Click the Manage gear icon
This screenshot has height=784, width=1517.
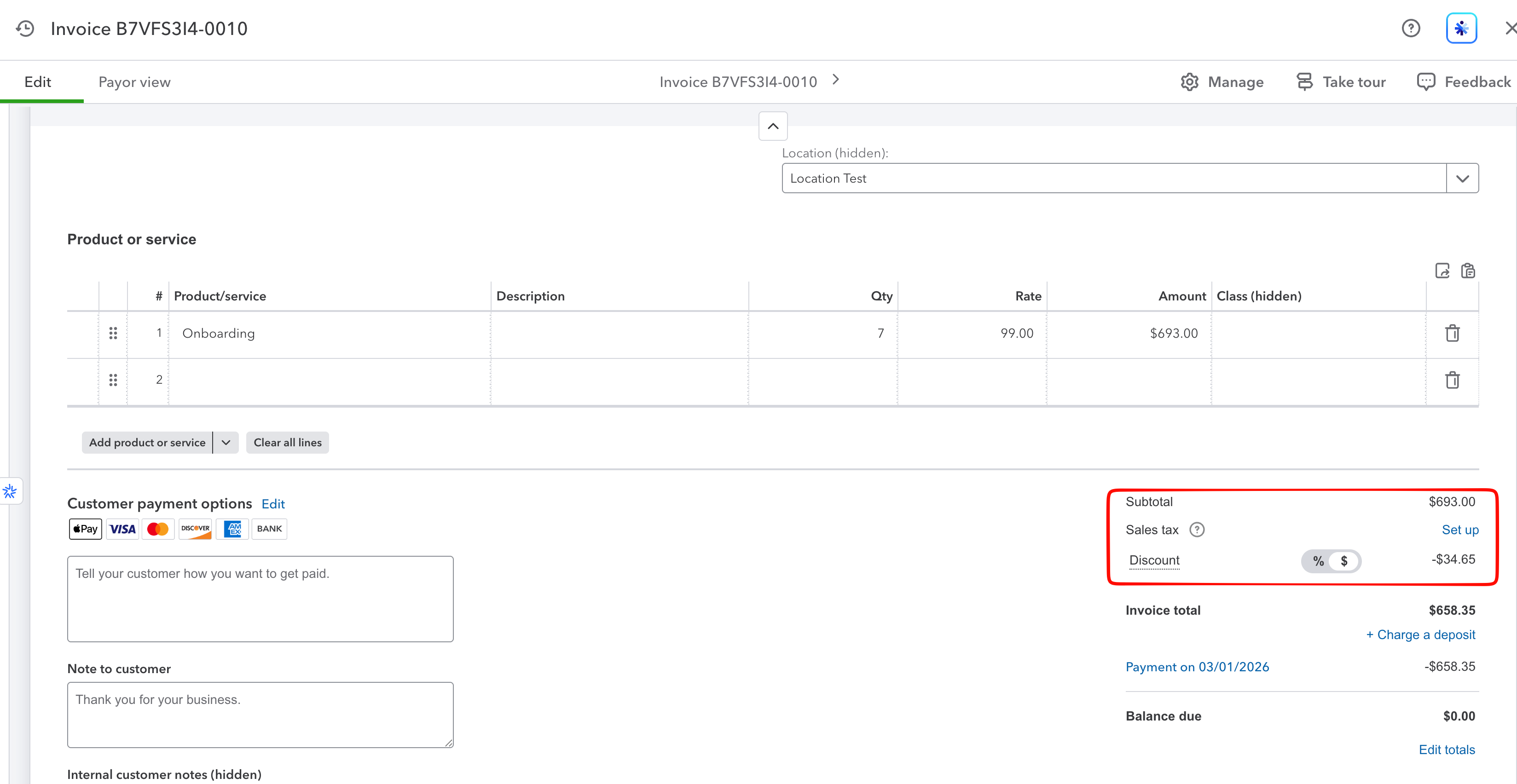[x=1190, y=82]
